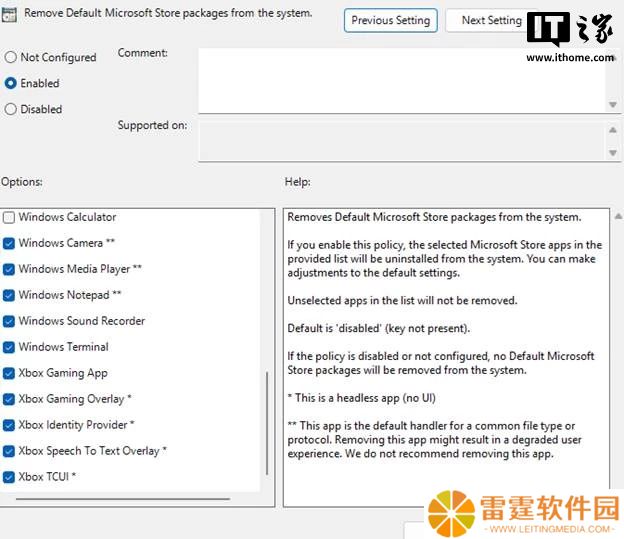Click the 'Default is disabled' help line
624x539 pixels.
(378, 328)
